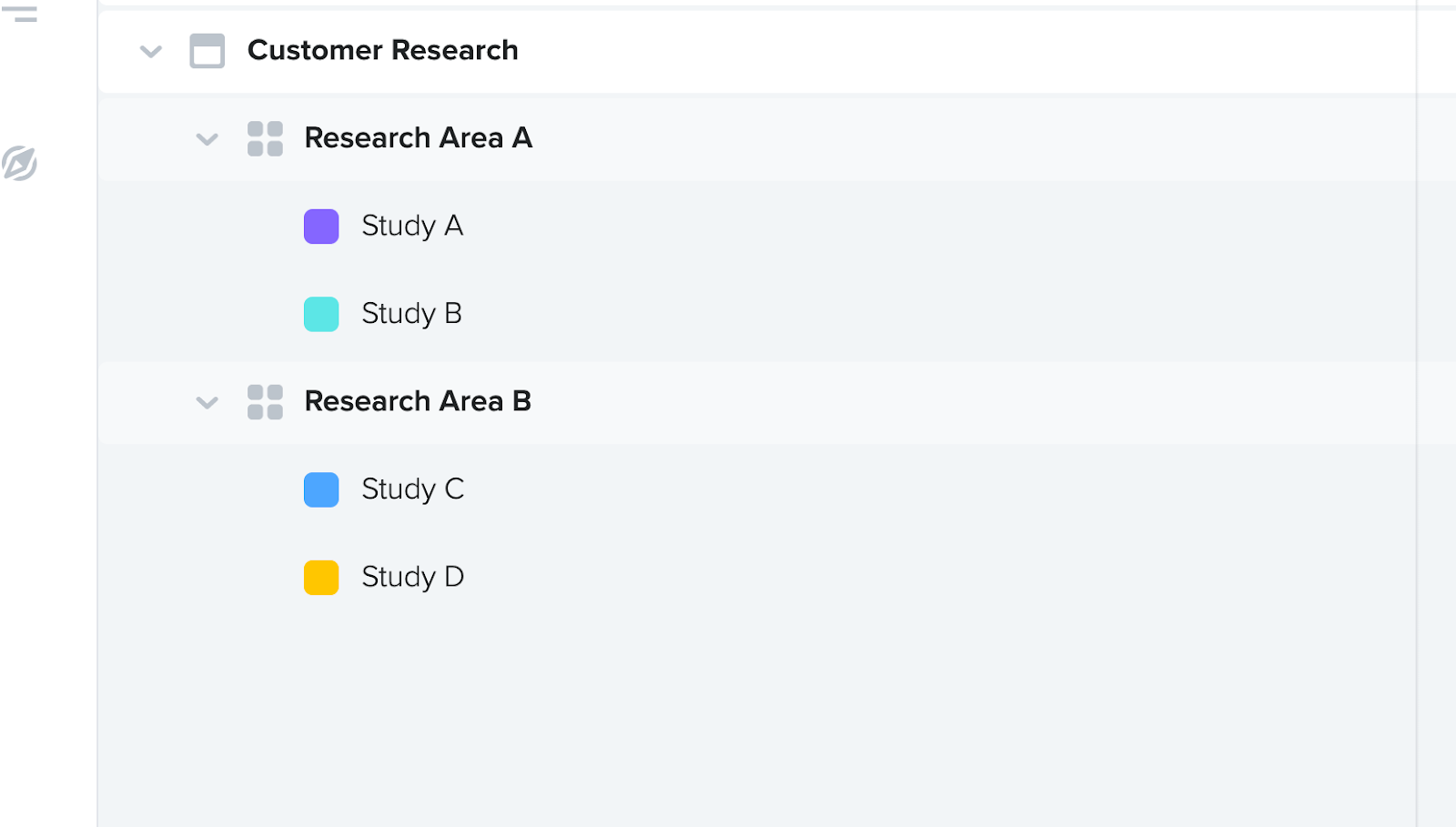Click the blue Study C color swatch

click(321, 489)
